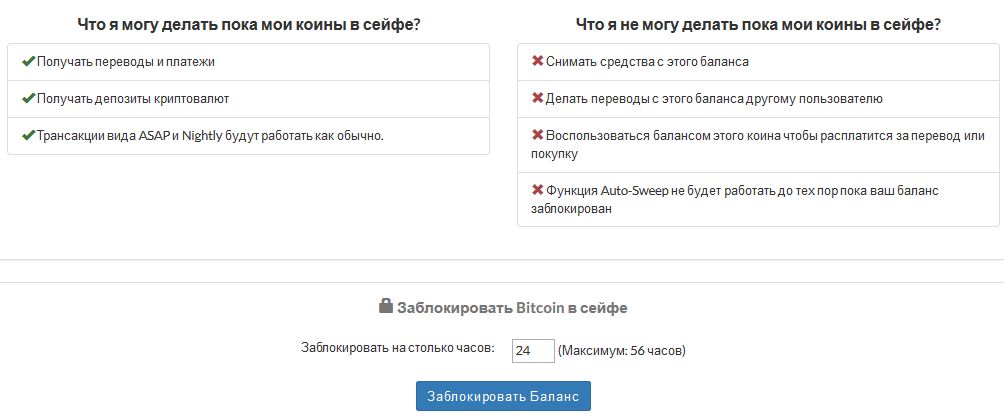Click the padlock icon near Заблокировать Bitcoin
Image resolution: width=1004 pixels, height=416 pixels.
coord(385,305)
